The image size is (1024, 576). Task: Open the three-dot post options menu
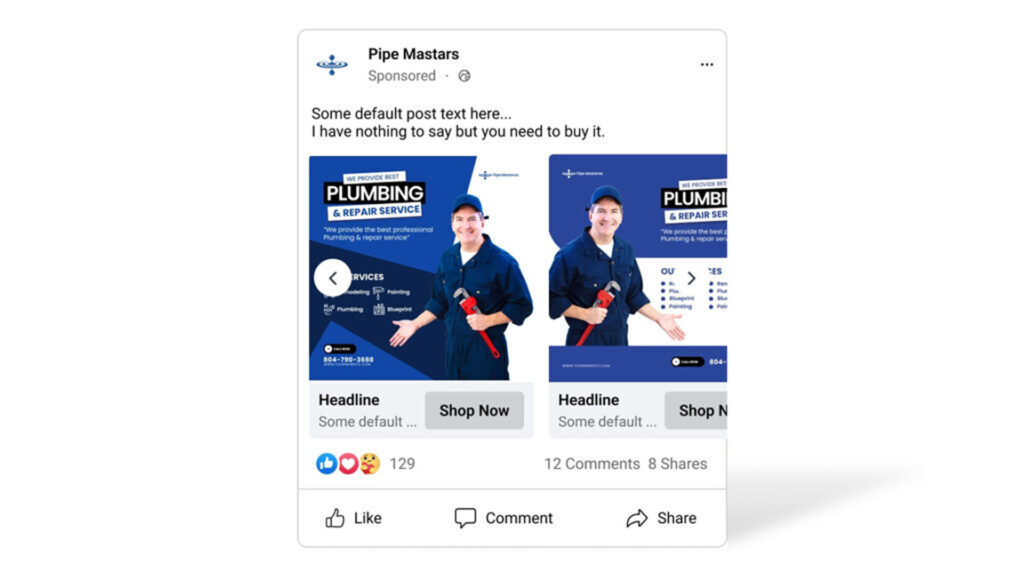coord(707,65)
